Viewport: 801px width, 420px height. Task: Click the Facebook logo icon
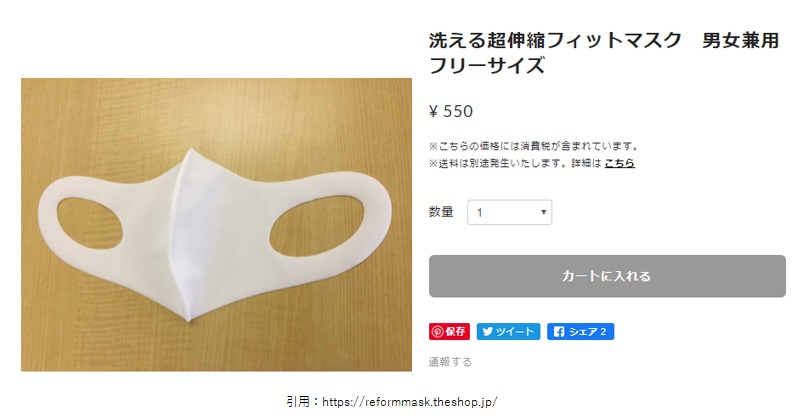tap(559, 332)
